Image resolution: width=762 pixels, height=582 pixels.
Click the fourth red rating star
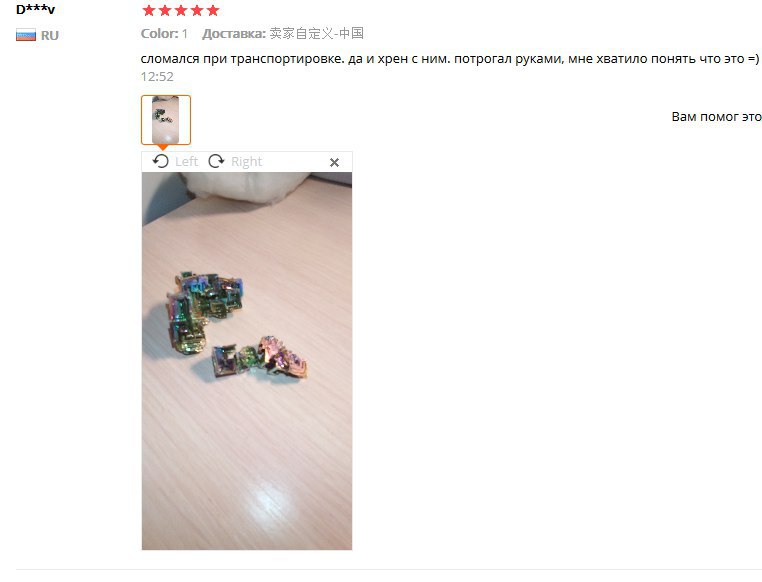point(197,10)
